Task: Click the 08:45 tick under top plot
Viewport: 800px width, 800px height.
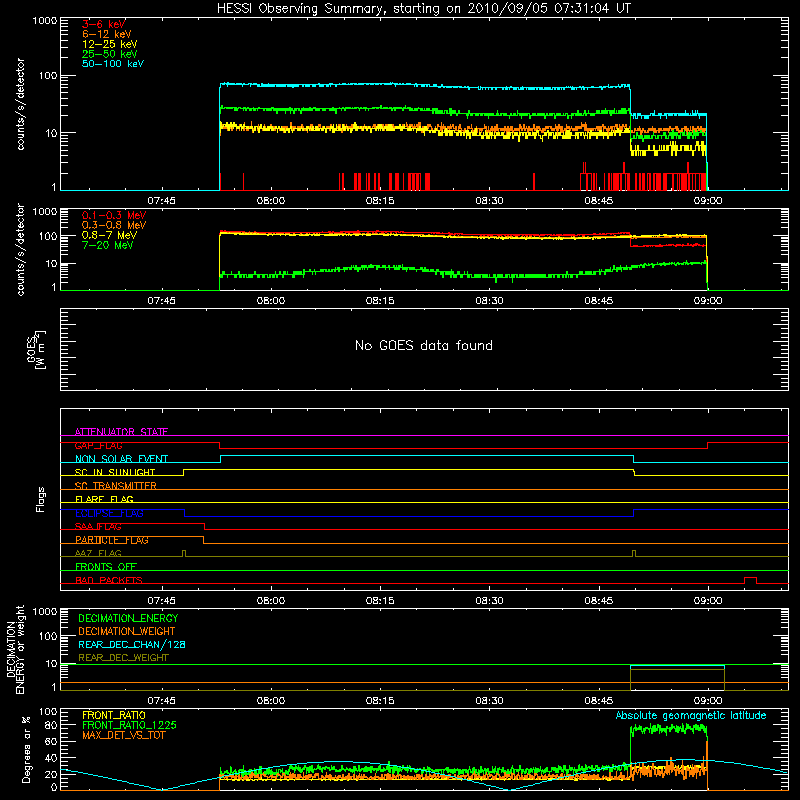Action: (x=598, y=201)
